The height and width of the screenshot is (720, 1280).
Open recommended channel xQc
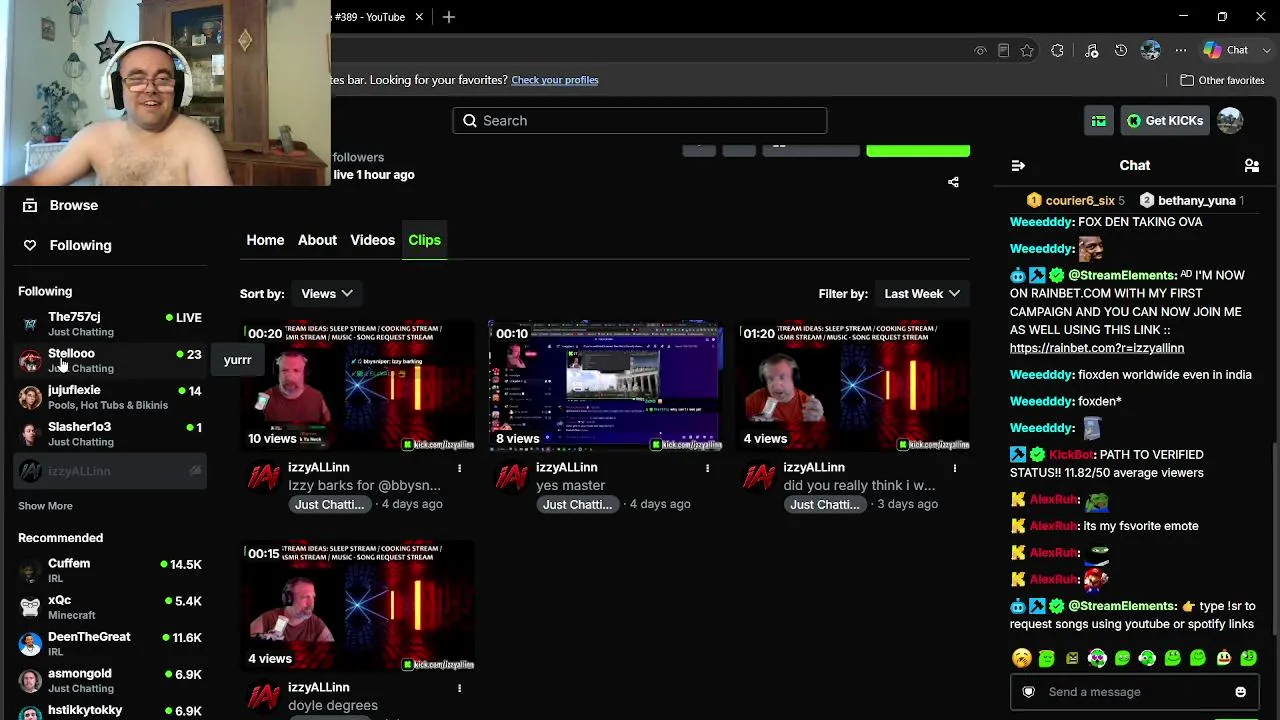tap(110, 607)
